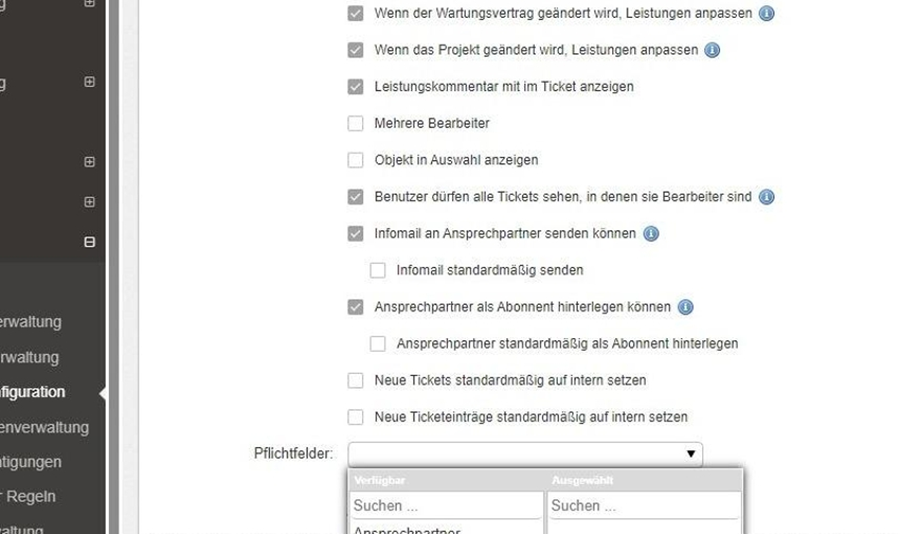The image size is (900, 534).
Task: Check Neue Ticketeinträge standardmäßig auf intern setzen
Action: 355,417
